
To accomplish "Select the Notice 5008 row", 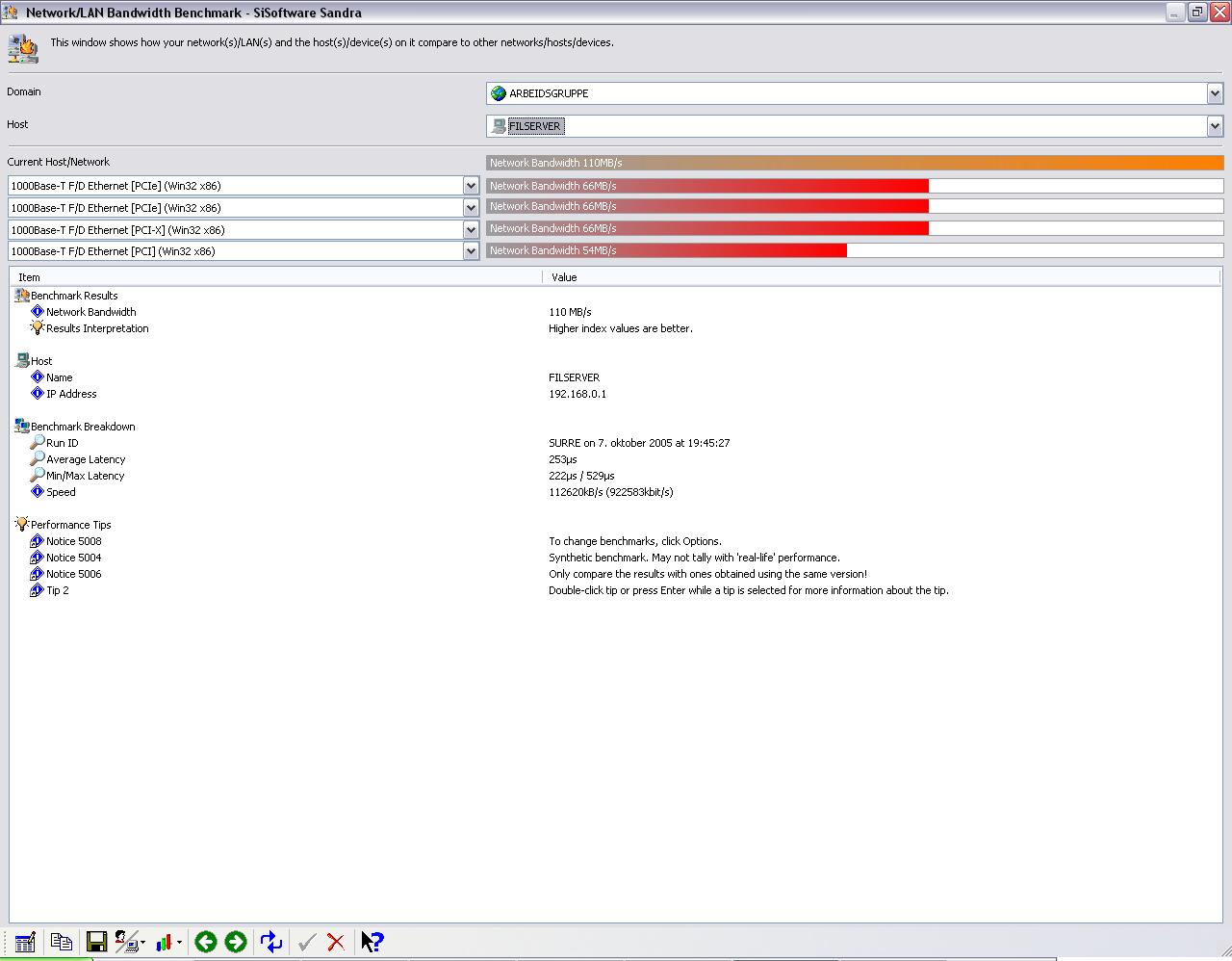I will pyautogui.click(x=616, y=541).
